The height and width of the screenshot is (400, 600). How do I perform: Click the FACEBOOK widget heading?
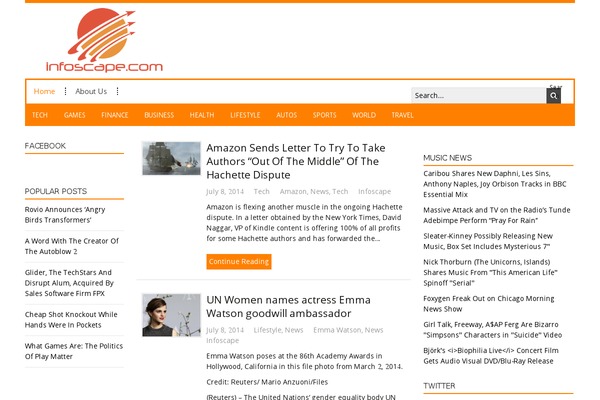point(45,146)
